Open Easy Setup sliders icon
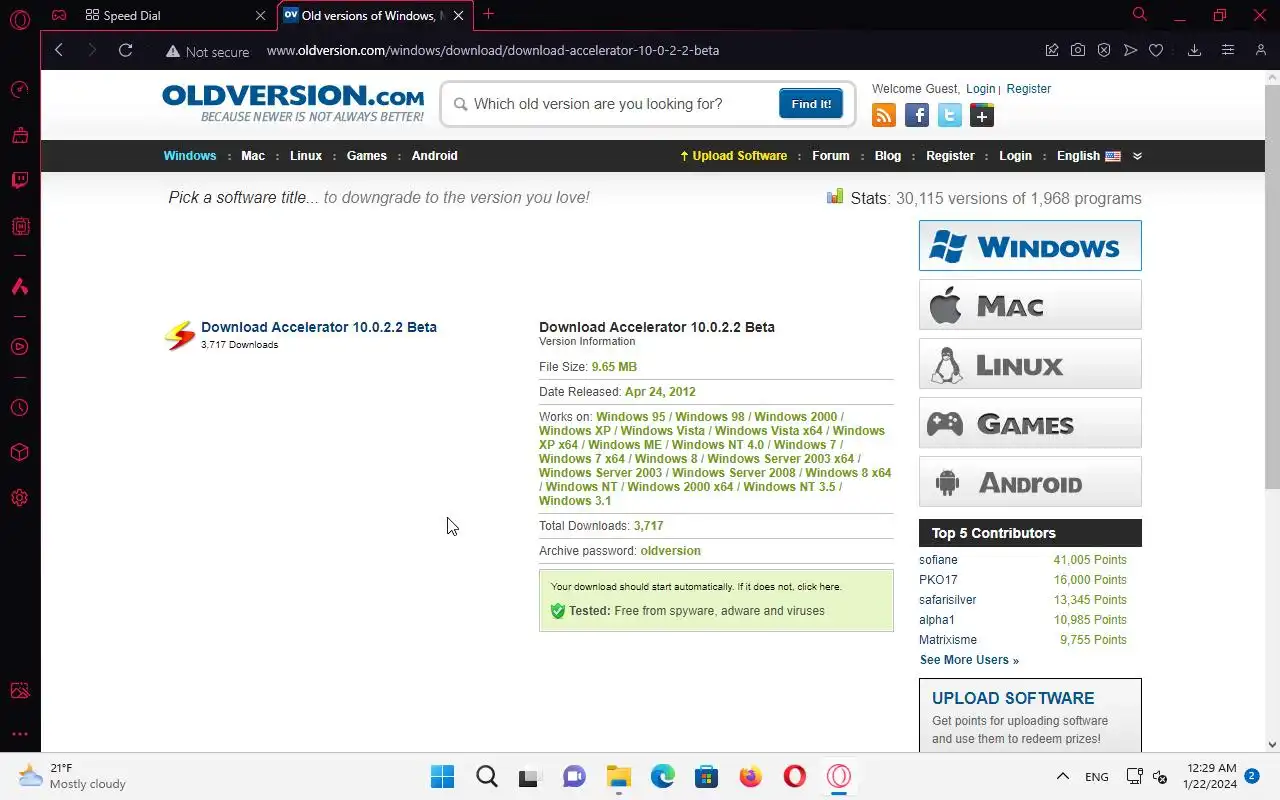Screen dimensions: 1280x800 pyautogui.click(x=1228, y=50)
